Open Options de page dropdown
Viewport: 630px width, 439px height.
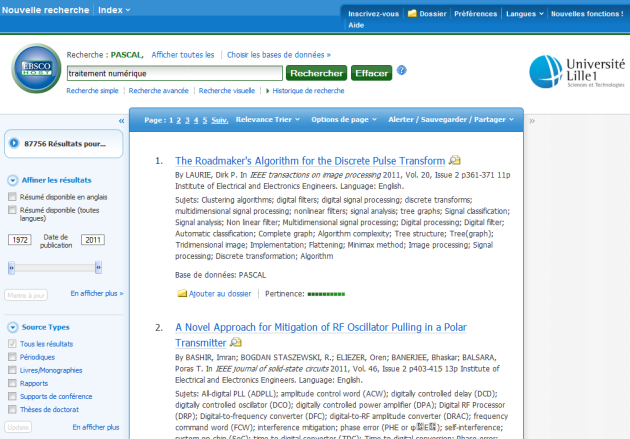[344, 119]
